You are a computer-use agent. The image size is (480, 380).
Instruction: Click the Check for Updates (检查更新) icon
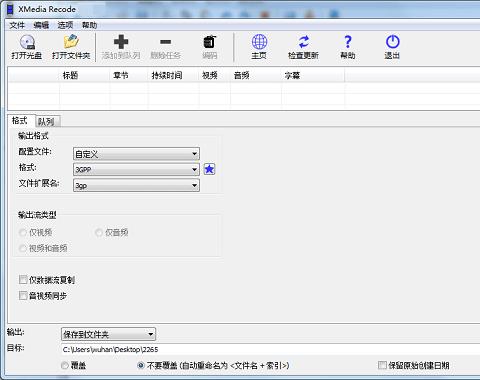pyautogui.click(x=303, y=42)
